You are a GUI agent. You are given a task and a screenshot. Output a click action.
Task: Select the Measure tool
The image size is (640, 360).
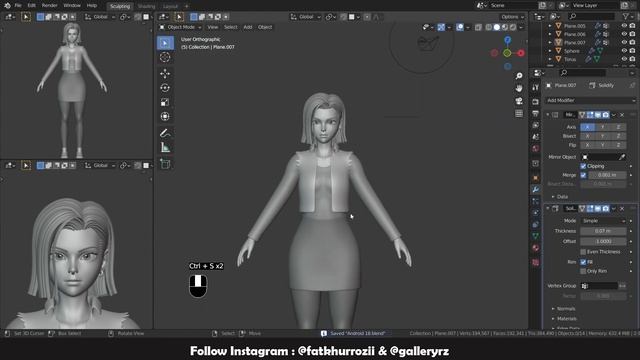pyautogui.click(x=165, y=147)
